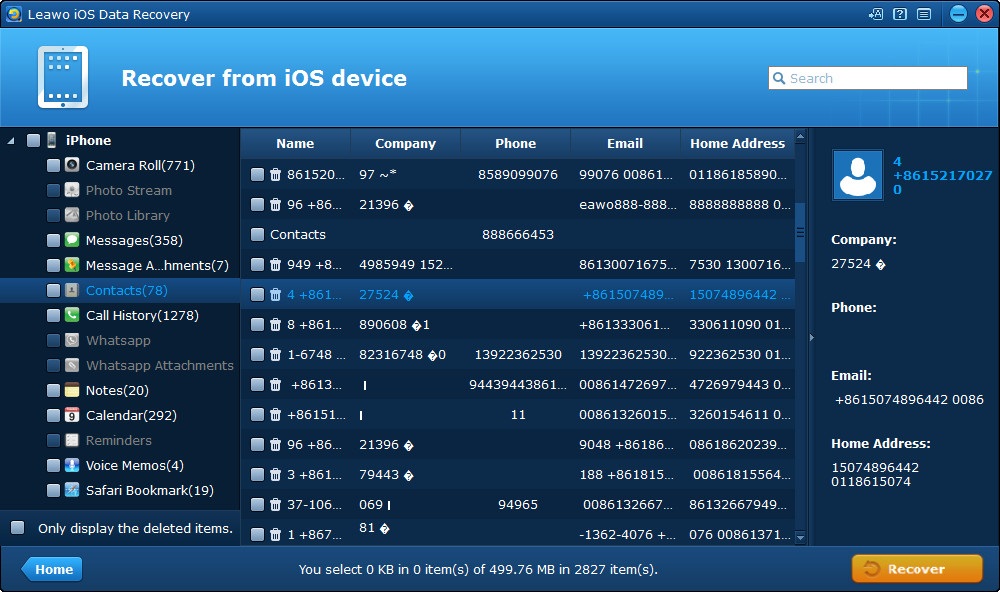The width and height of the screenshot is (1000, 592).
Task: Collapse the contact detail panel arrow
Action: coord(812,337)
